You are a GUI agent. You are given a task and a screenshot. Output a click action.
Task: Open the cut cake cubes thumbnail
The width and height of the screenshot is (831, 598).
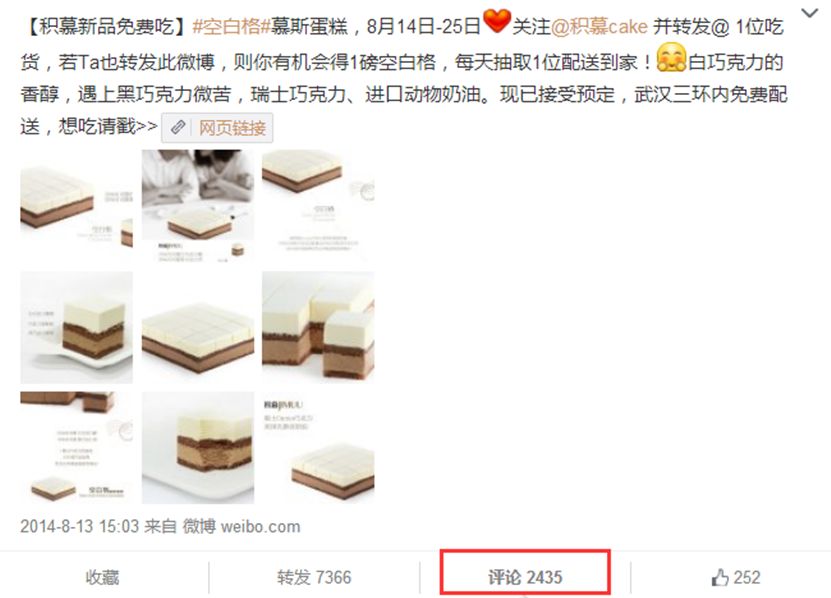pyautogui.click(x=318, y=327)
